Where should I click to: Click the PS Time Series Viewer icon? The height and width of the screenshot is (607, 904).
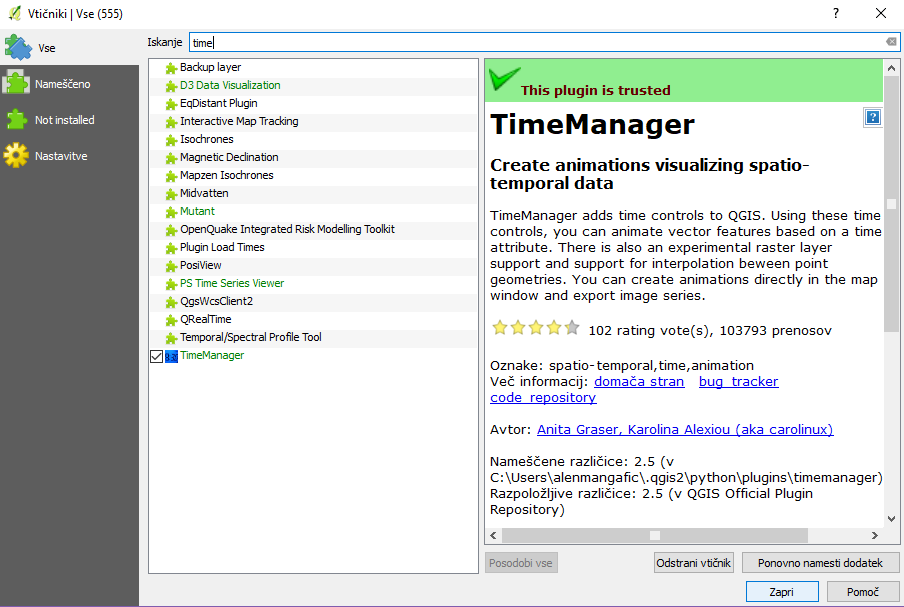tap(171, 284)
